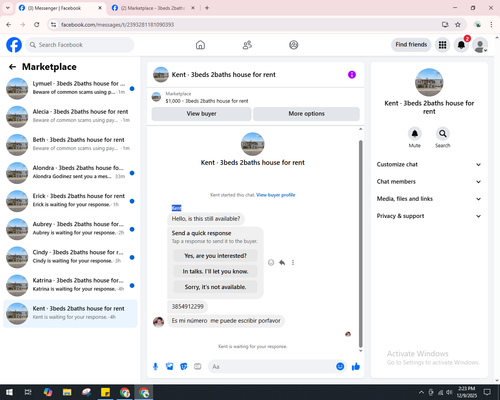The width and height of the screenshot is (500, 400).
Task: Reload the browser page
Action: click(37, 25)
